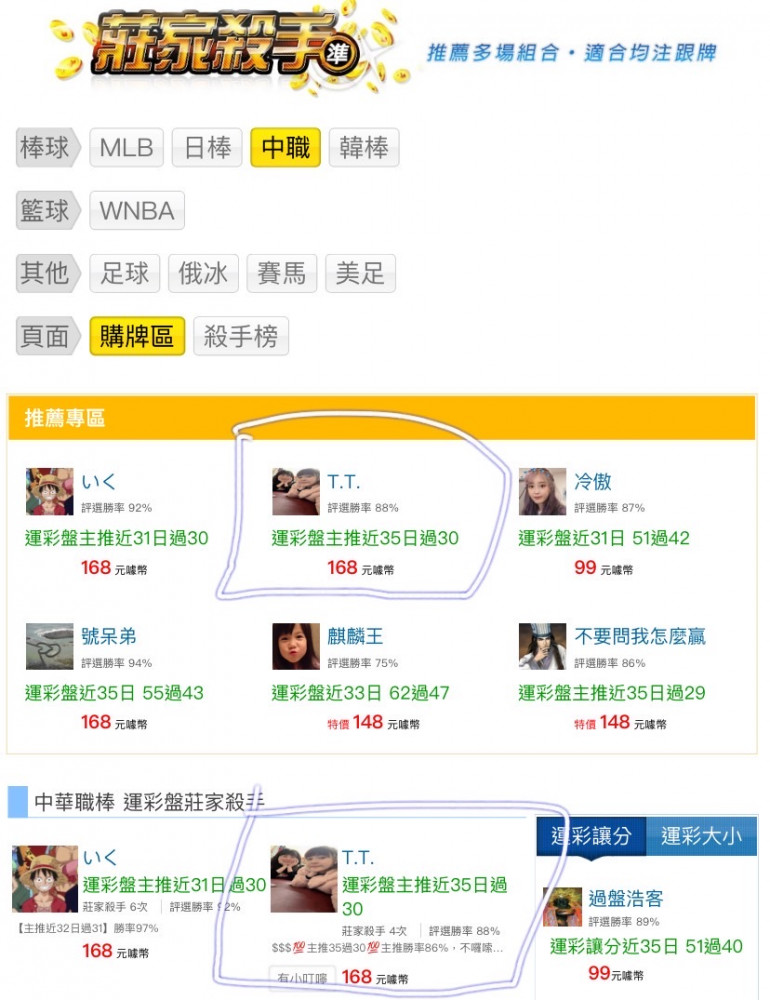The width and height of the screenshot is (770, 1000).
Task: Open 運彩盤近31日 51過42 link
Action: pyautogui.click(x=603, y=538)
